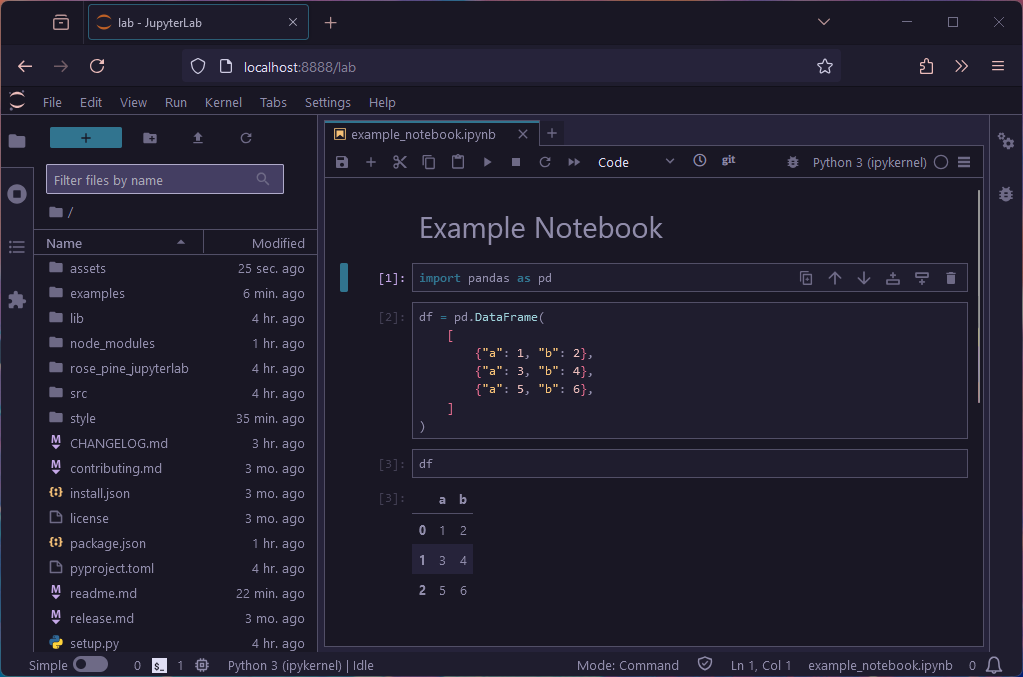Click the trusted notebook shield icon
Viewport: 1023px width, 677px height.
(x=705, y=664)
